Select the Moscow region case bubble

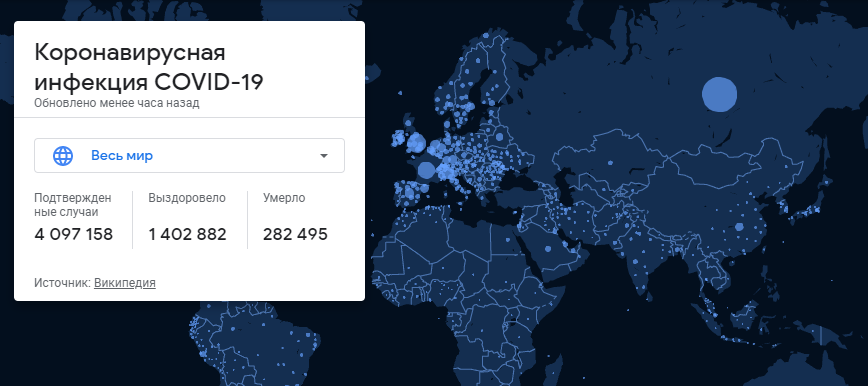click(499, 137)
